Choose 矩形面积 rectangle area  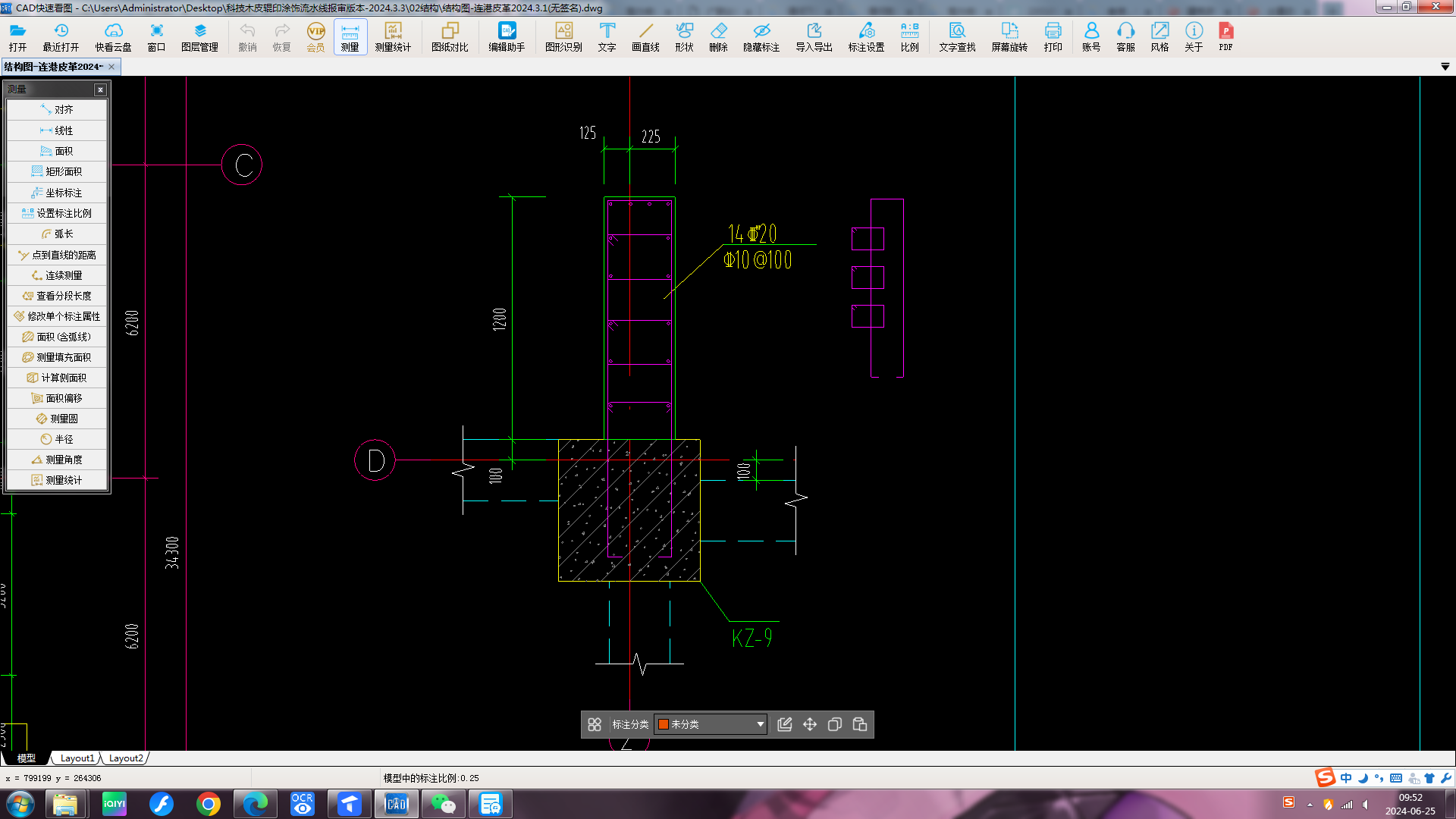[x=57, y=171]
